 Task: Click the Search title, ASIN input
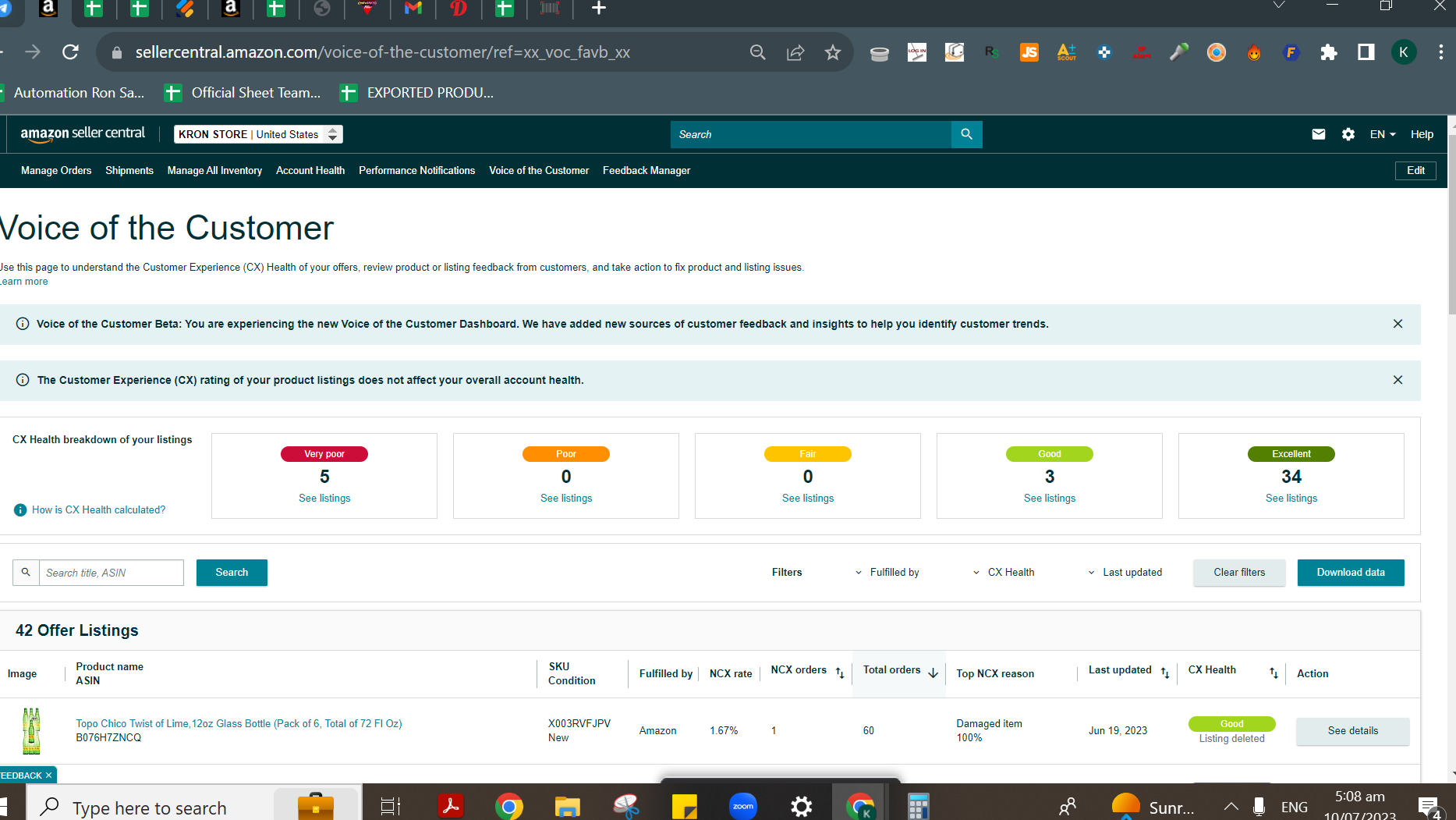pos(112,573)
